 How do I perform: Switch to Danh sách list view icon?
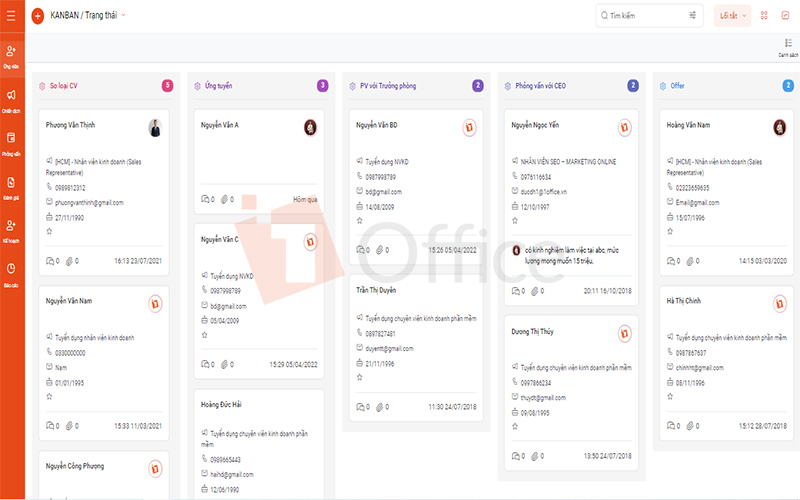tap(788, 47)
